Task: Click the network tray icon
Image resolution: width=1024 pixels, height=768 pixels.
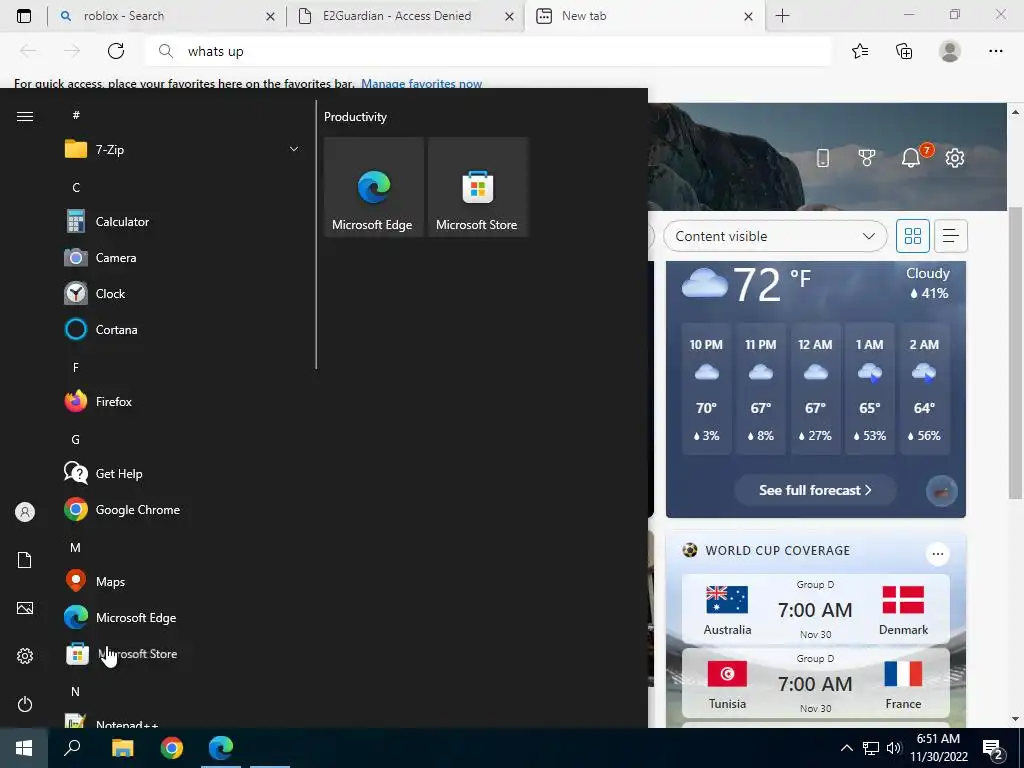Action: click(871, 748)
